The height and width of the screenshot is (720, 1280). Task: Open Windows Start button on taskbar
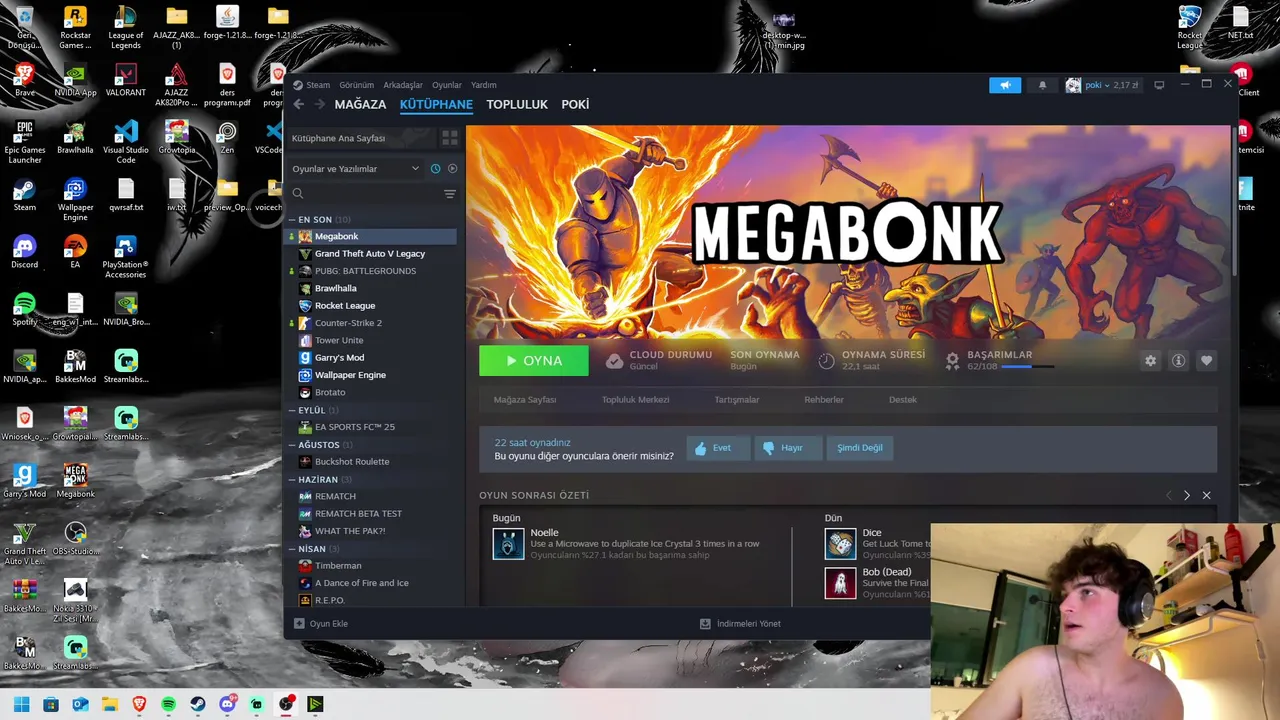(x=21, y=704)
